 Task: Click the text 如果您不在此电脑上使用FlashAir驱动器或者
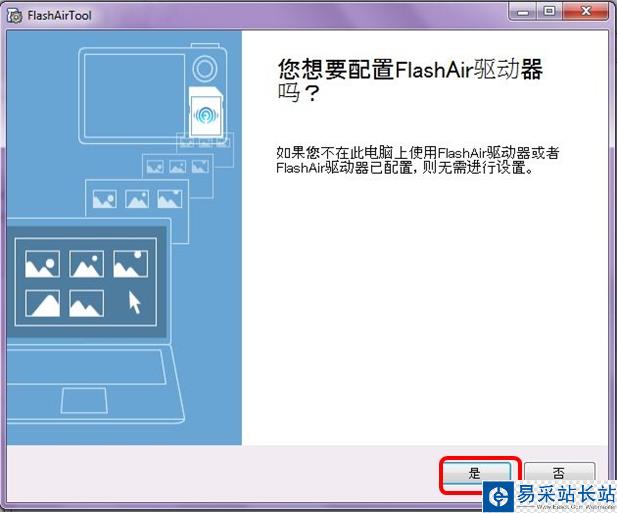point(417,152)
